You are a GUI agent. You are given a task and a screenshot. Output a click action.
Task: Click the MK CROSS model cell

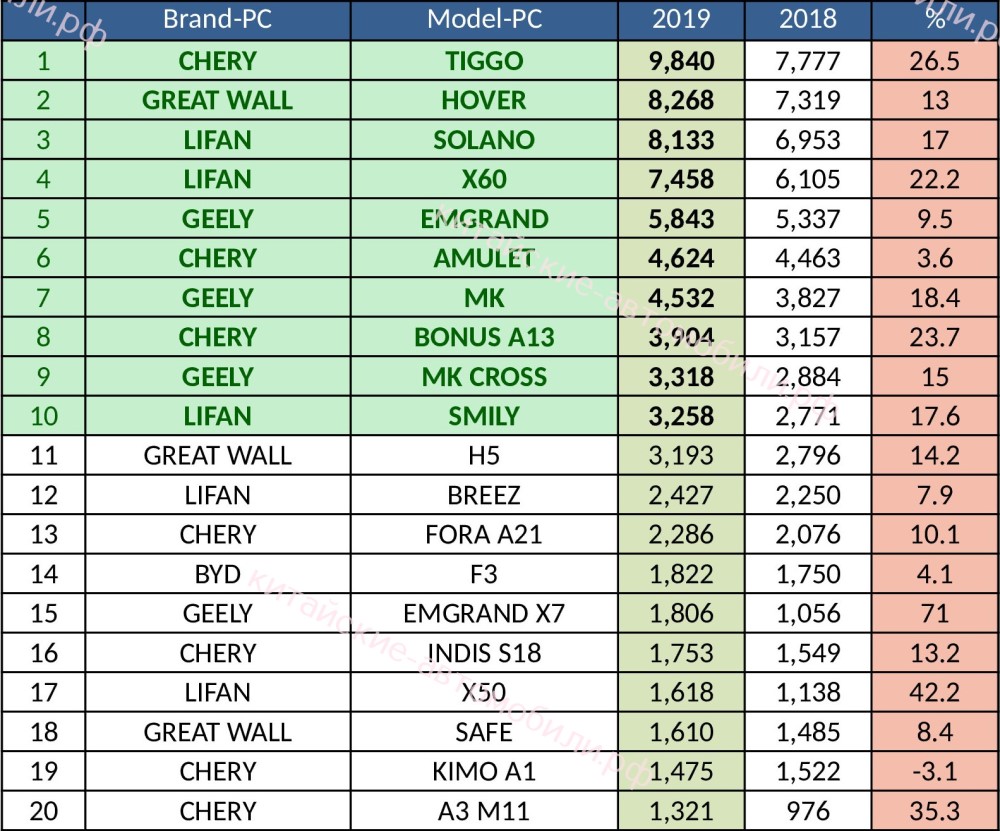pyautogui.click(x=484, y=377)
